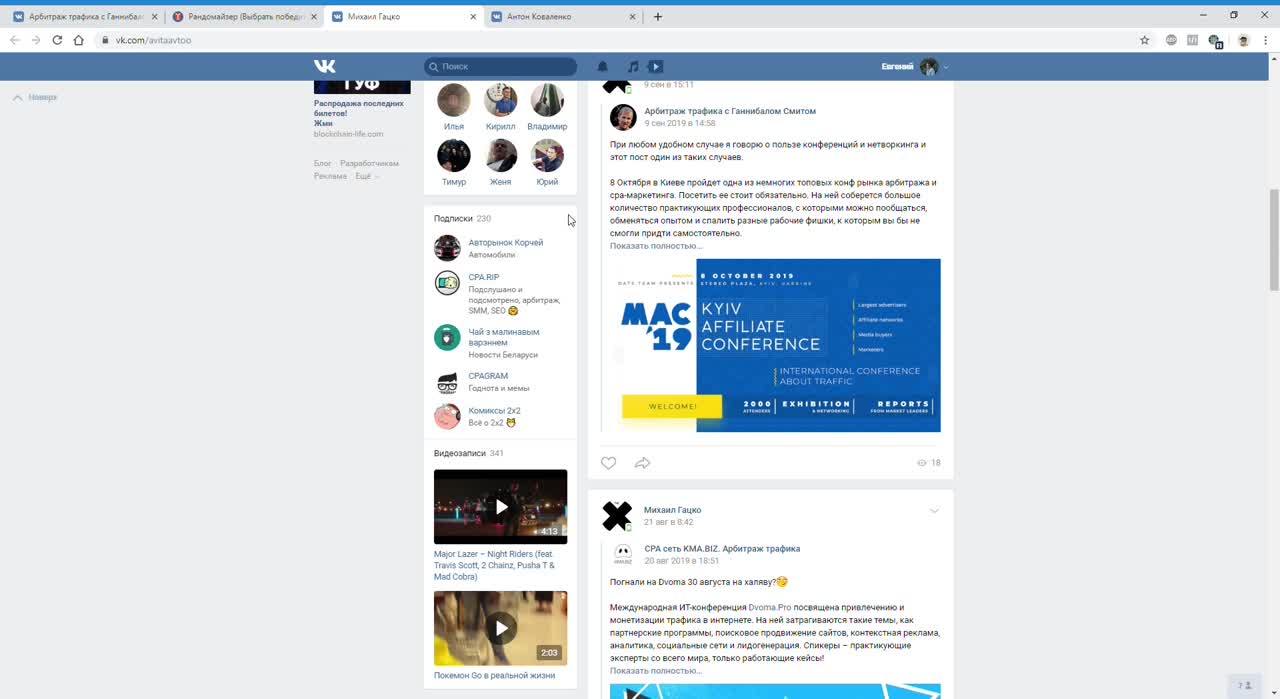1280x699 pixels.
Task: Open the CPA сеть KMA.BIZ group link
Action: (x=722, y=549)
